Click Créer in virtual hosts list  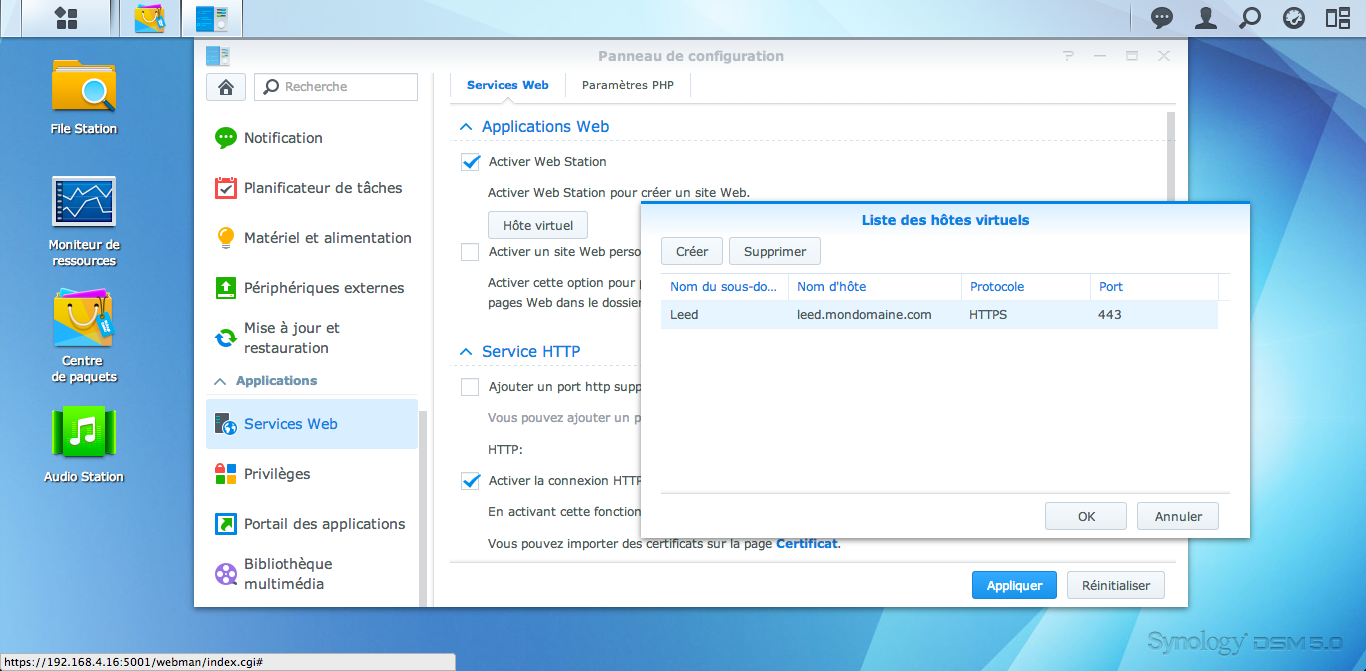click(x=692, y=252)
